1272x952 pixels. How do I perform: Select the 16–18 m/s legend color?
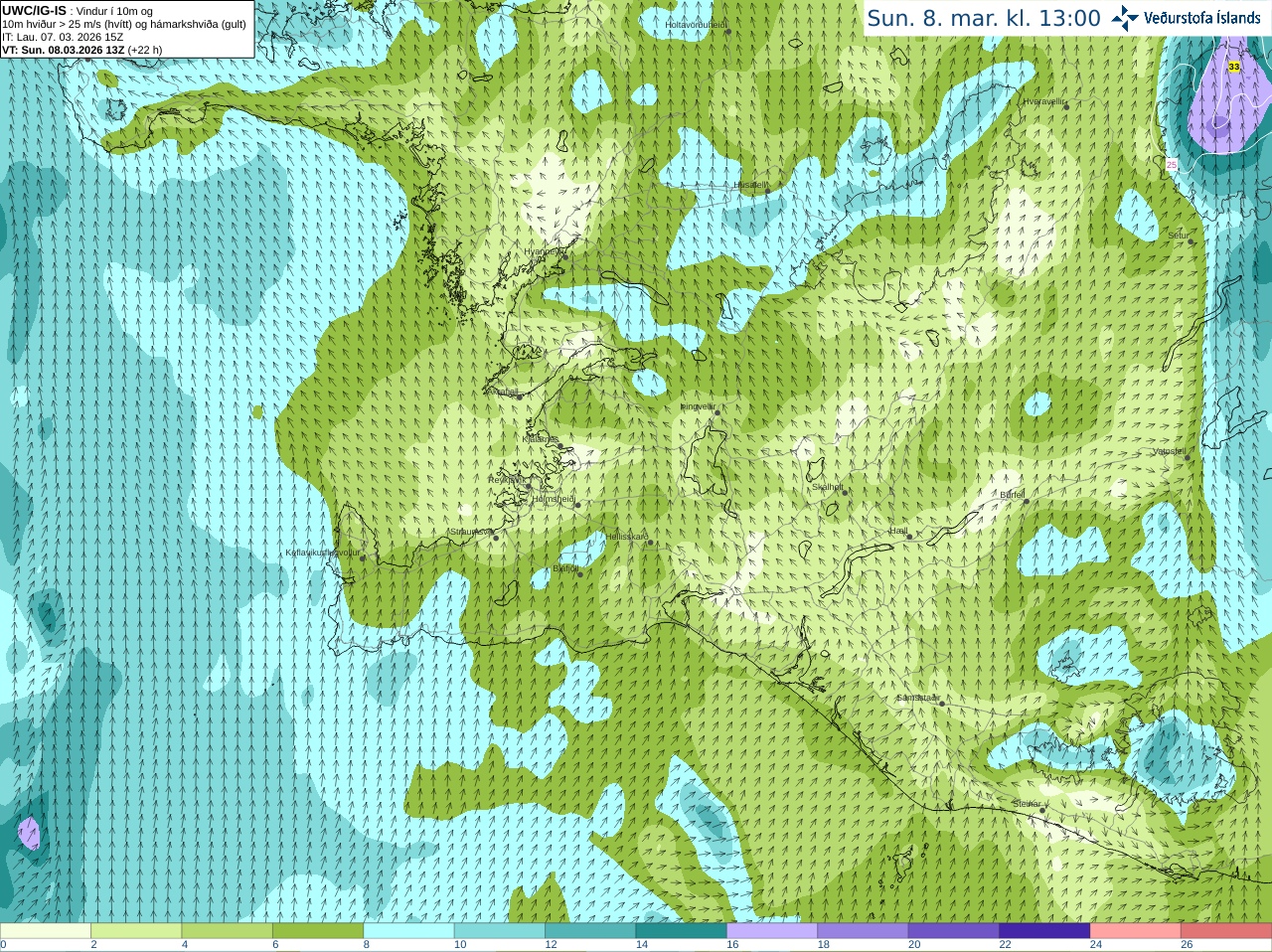772,931
